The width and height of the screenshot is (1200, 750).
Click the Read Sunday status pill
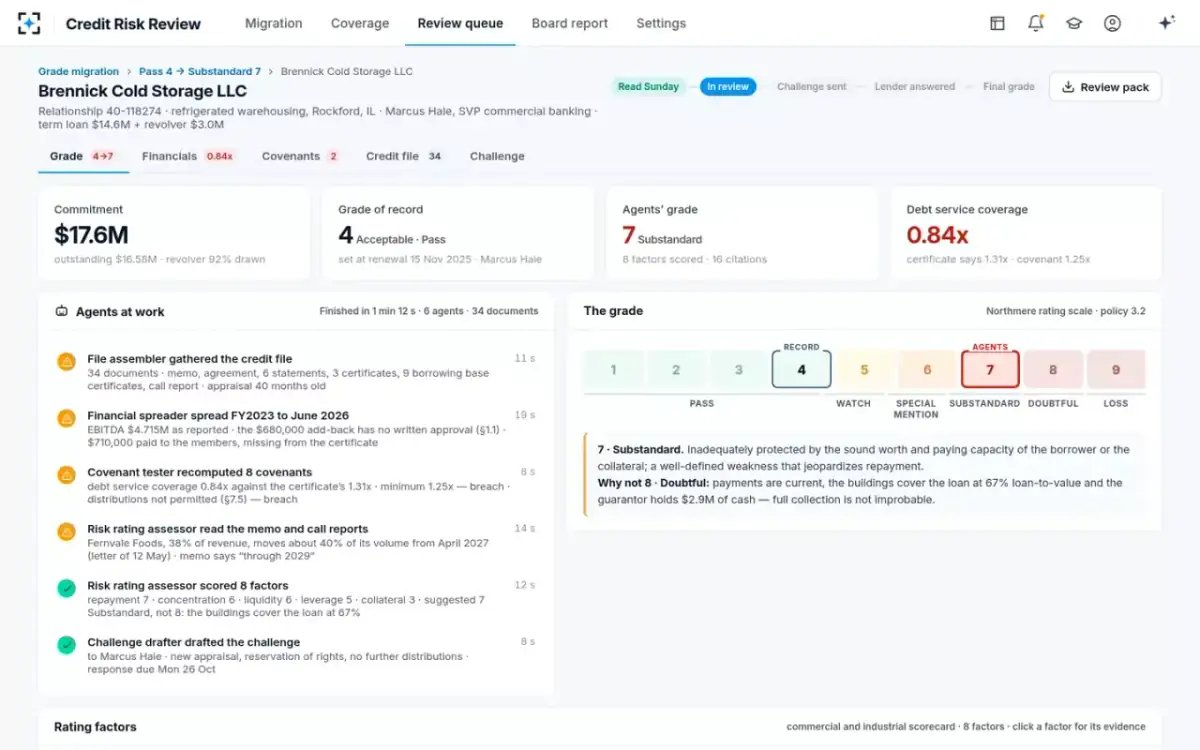click(648, 87)
